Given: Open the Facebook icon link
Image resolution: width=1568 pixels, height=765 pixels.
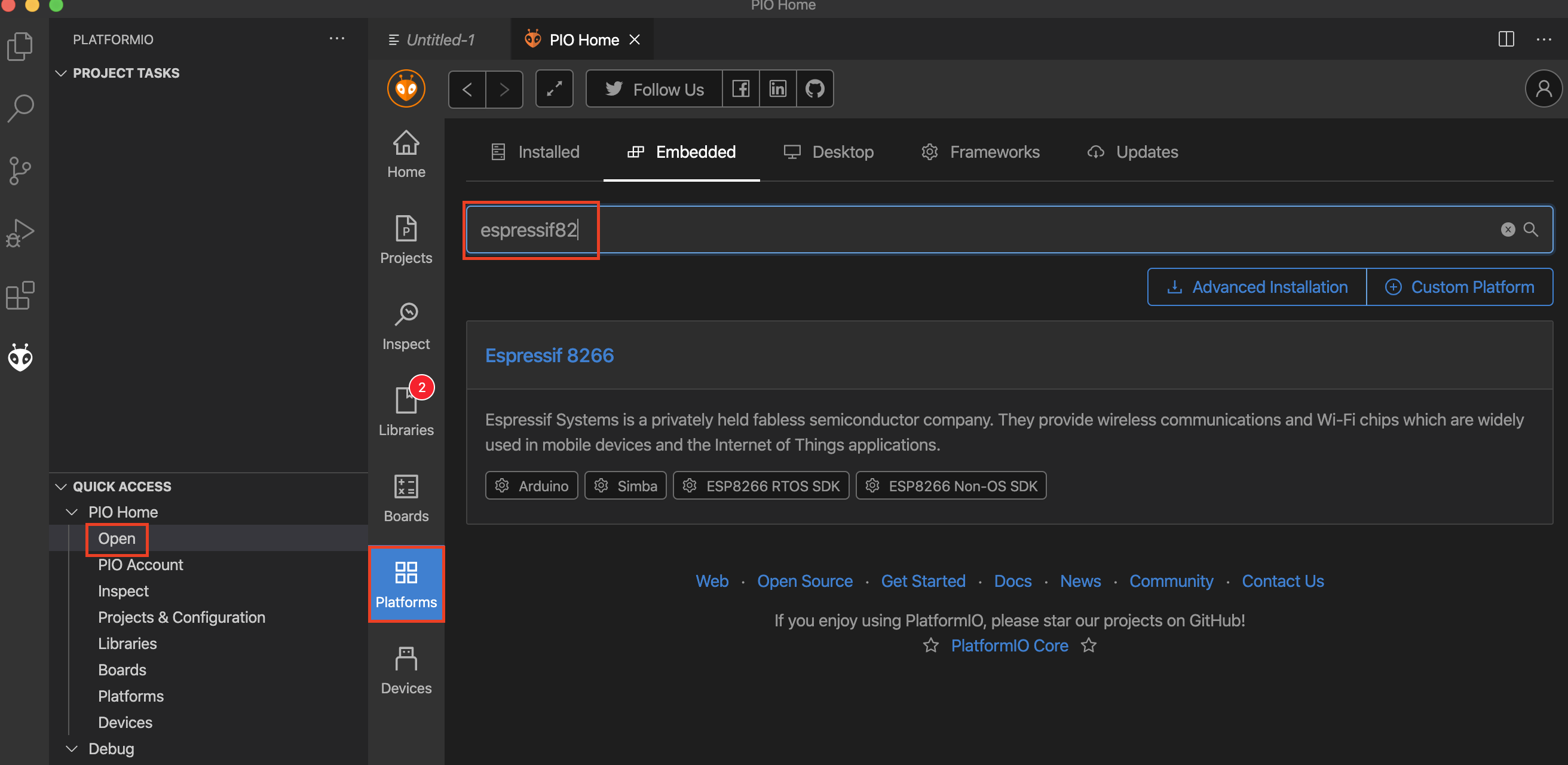Looking at the screenshot, I should pos(740,90).
